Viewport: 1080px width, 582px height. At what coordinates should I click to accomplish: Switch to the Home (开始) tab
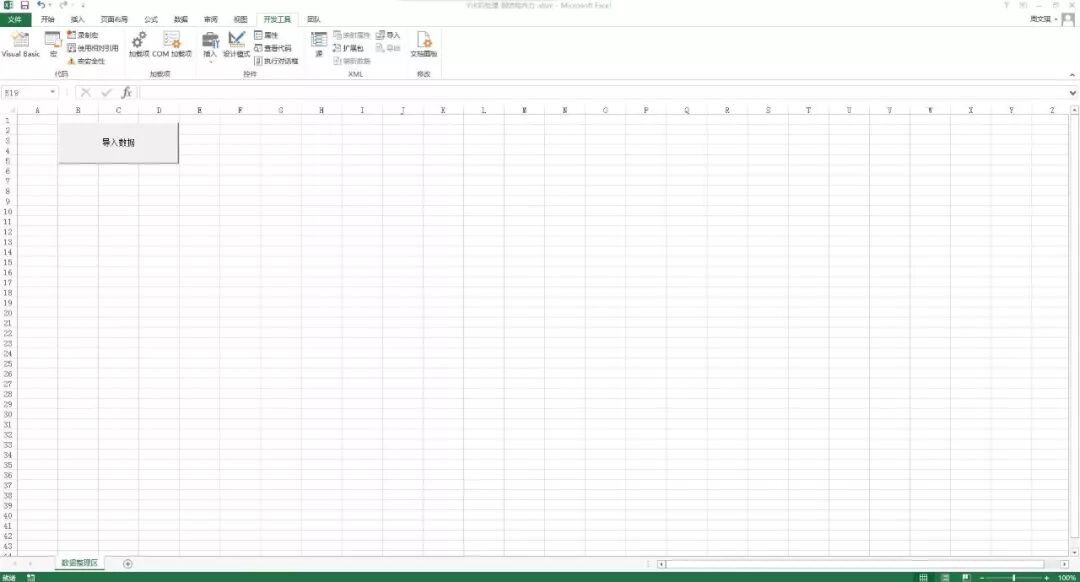(48, 19)
